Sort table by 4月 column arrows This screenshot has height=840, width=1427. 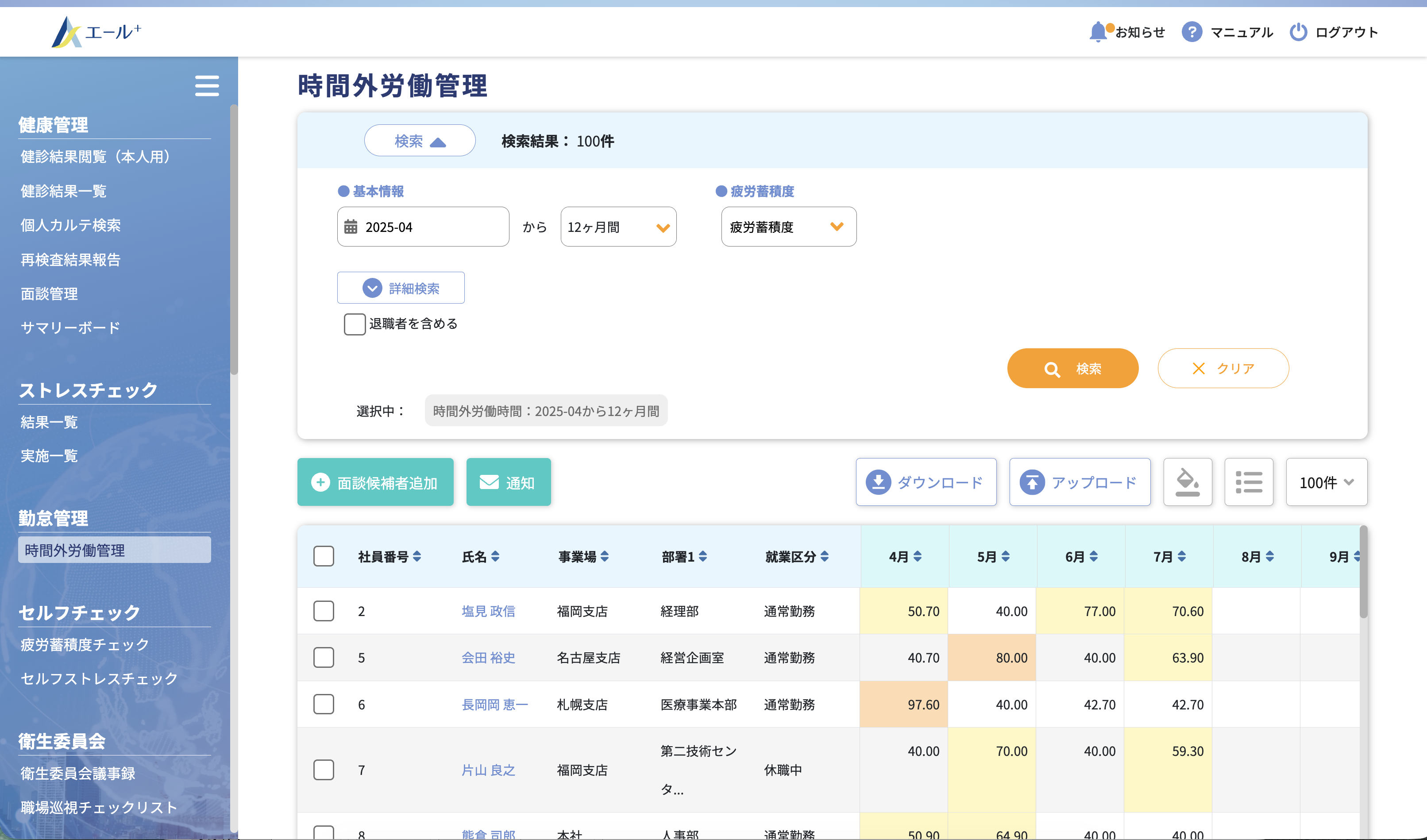tap(918, 556)
